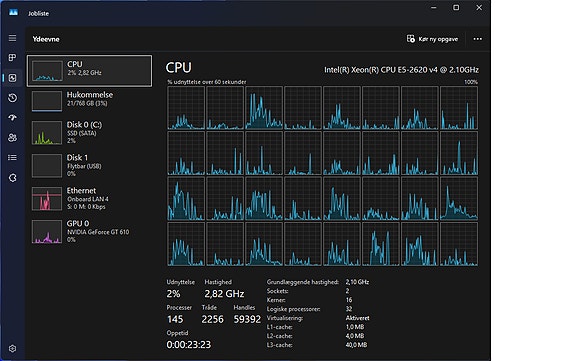The image size is (575, 361).
Task: Click the Logiske processorer label
Action: coord(293,309)
